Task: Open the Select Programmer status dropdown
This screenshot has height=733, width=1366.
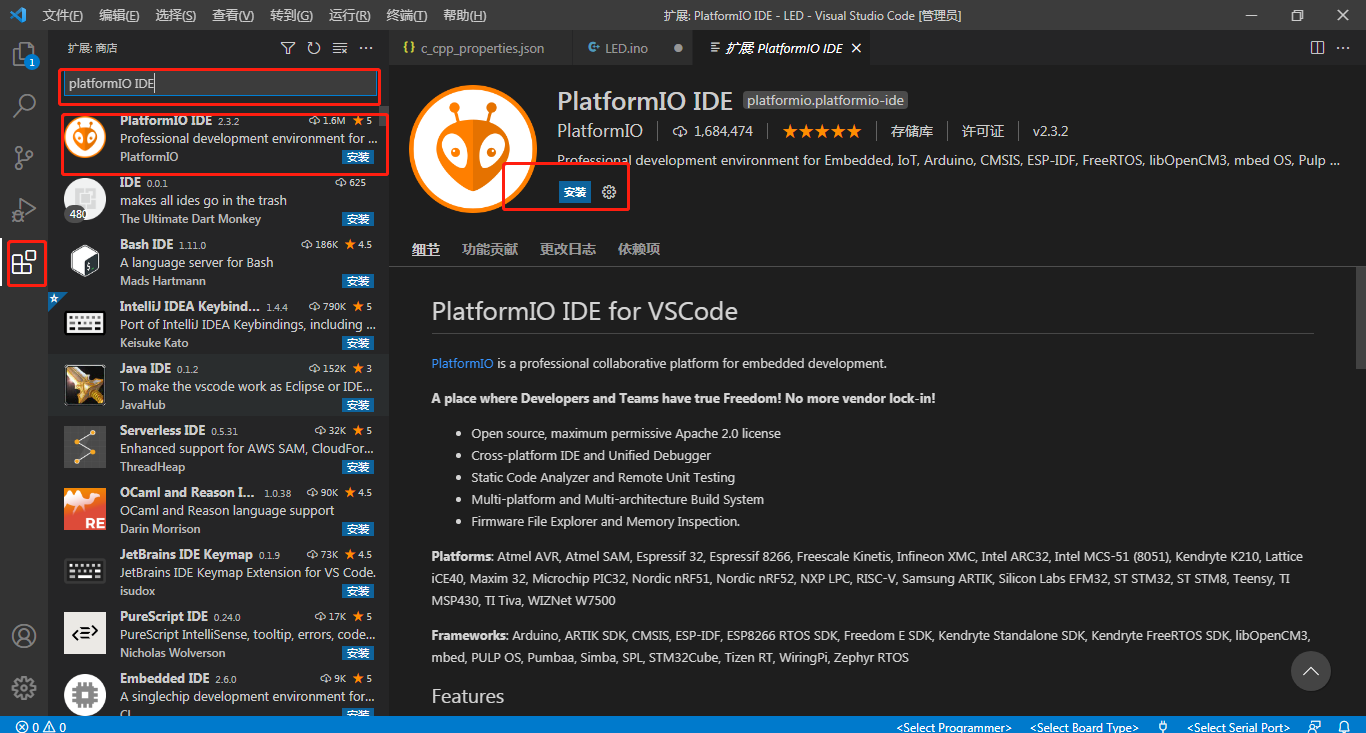Action: (x=954, y=727)
